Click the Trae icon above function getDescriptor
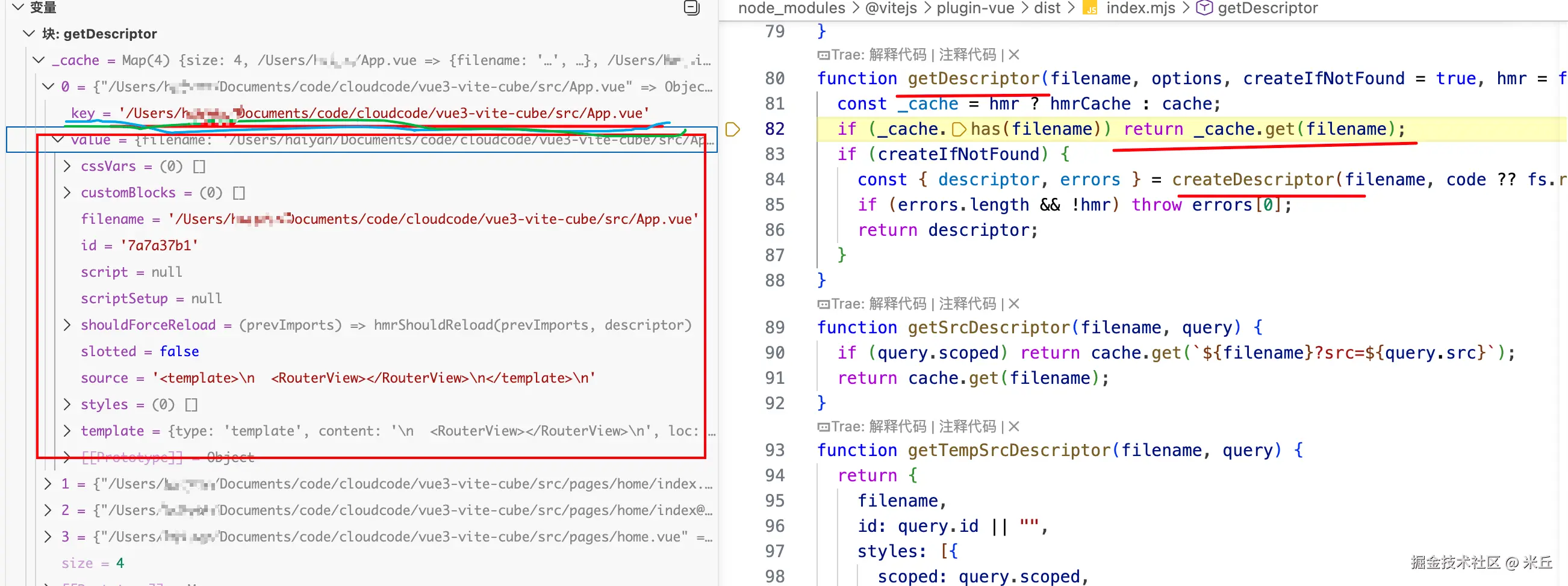This screenshot has height=586, width=1568. pos(823,55)
